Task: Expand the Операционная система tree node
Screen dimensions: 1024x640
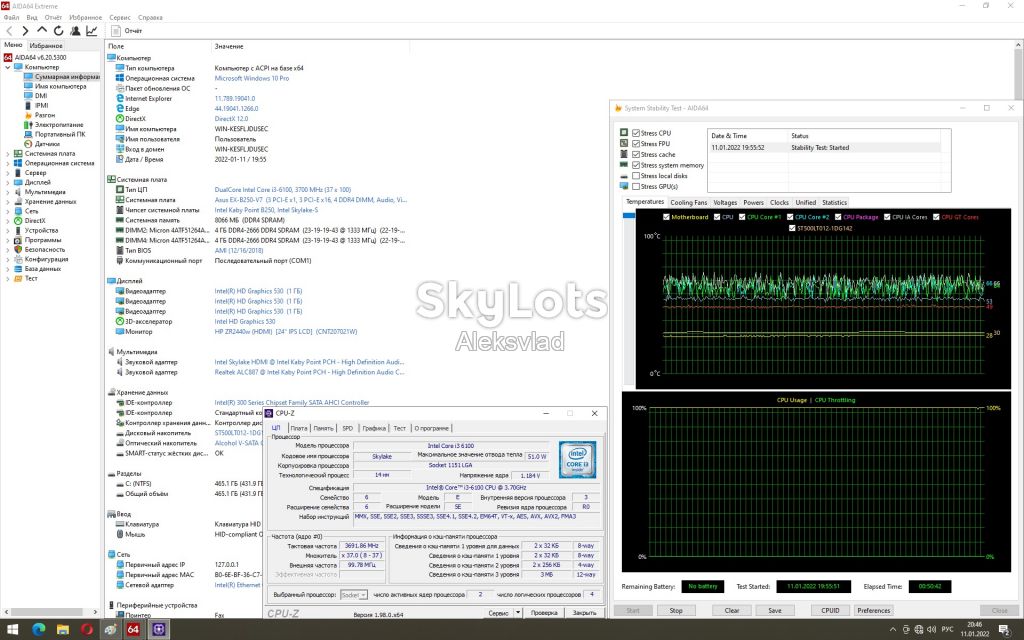Action: coord(8,163)
